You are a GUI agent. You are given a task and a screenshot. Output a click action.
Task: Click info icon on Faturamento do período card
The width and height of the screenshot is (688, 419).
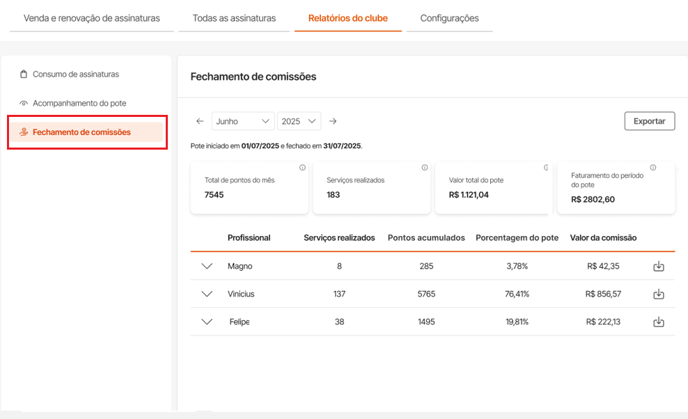[653, 168]
